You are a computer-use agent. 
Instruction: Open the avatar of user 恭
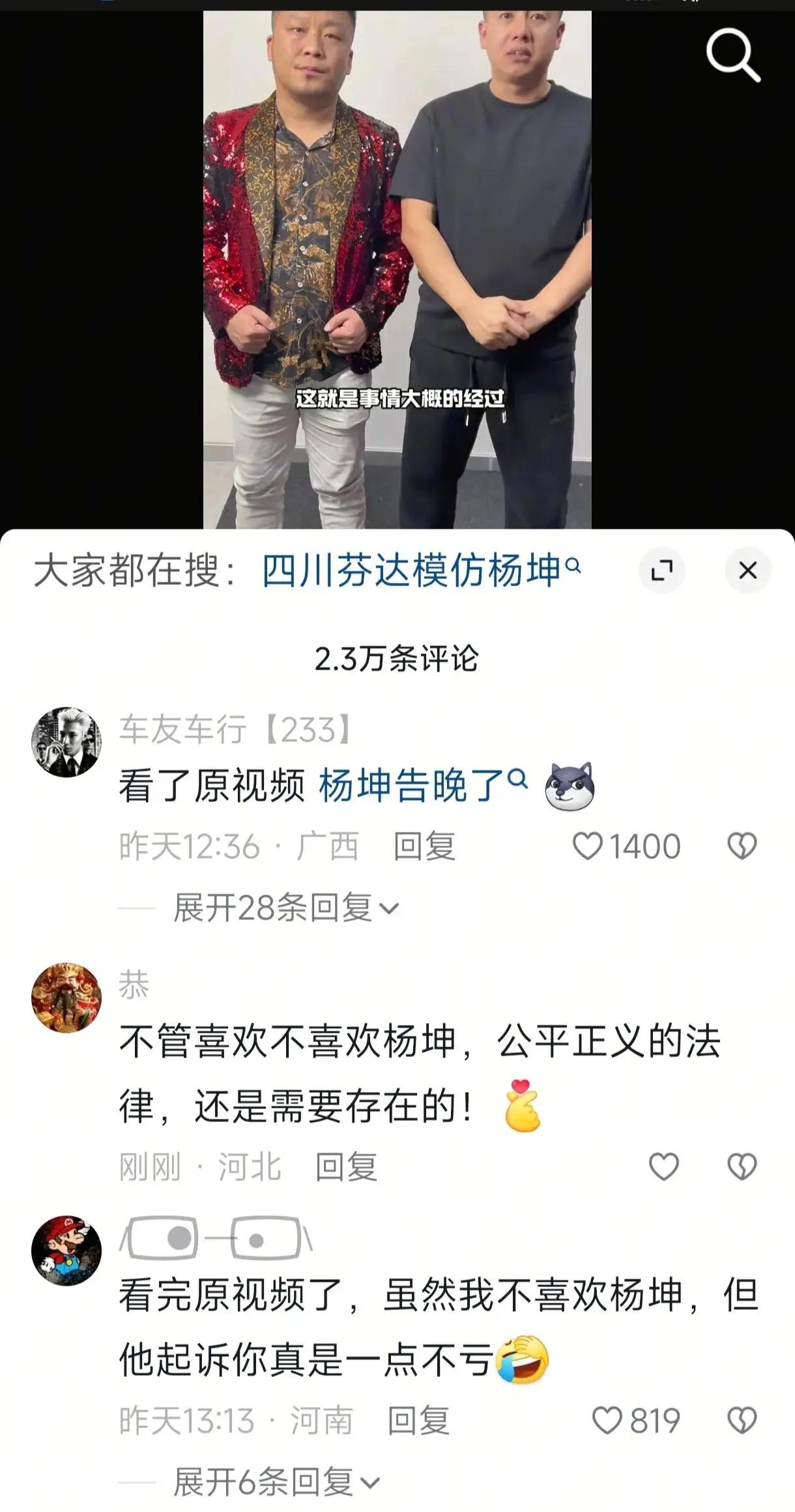click(x=66, y=998)
